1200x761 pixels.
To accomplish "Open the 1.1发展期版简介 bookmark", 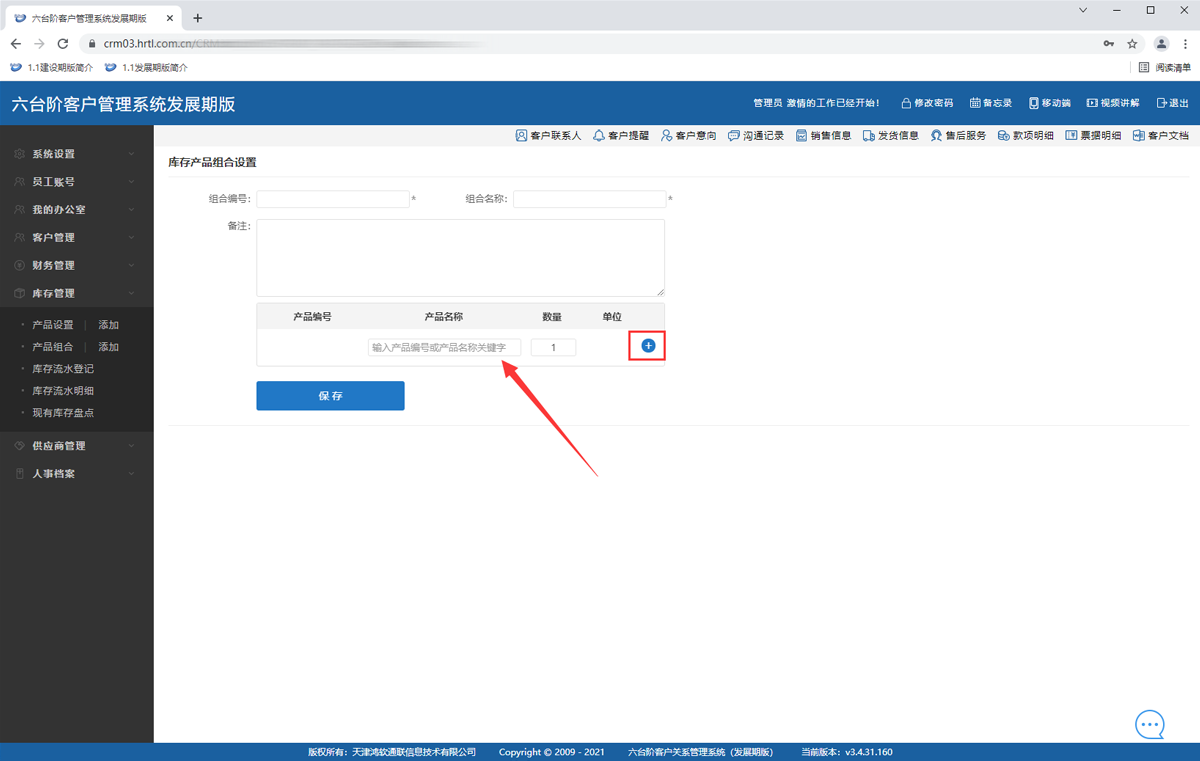I will tap(146, 68).
